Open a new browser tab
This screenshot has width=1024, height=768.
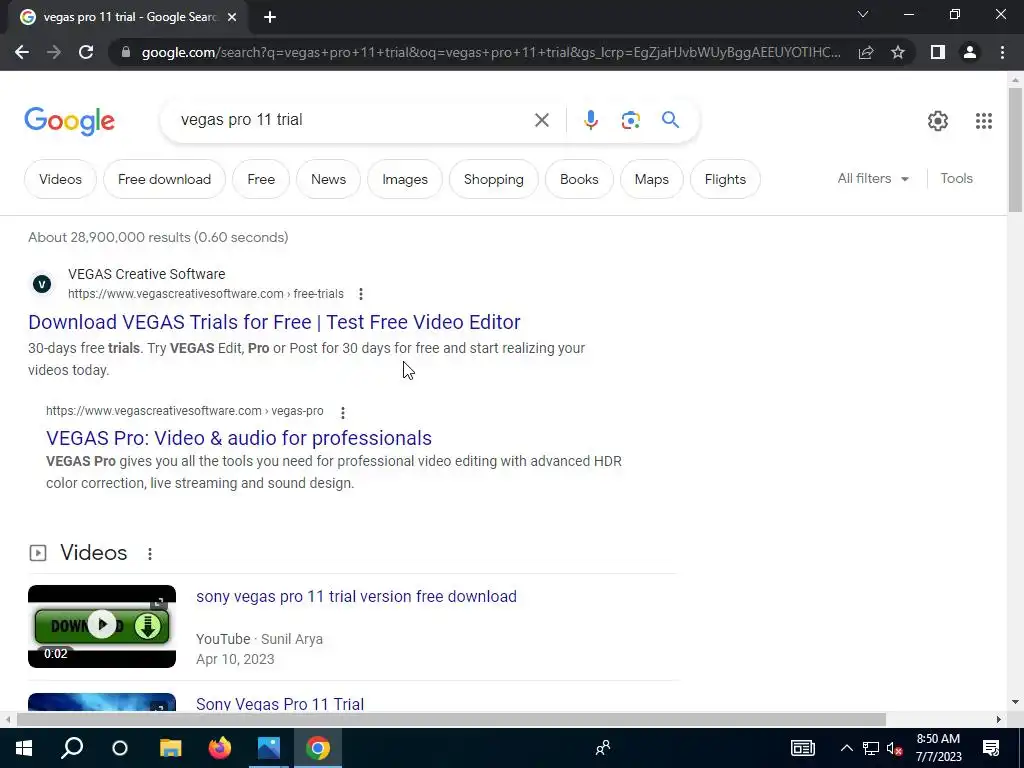point(270,18)
